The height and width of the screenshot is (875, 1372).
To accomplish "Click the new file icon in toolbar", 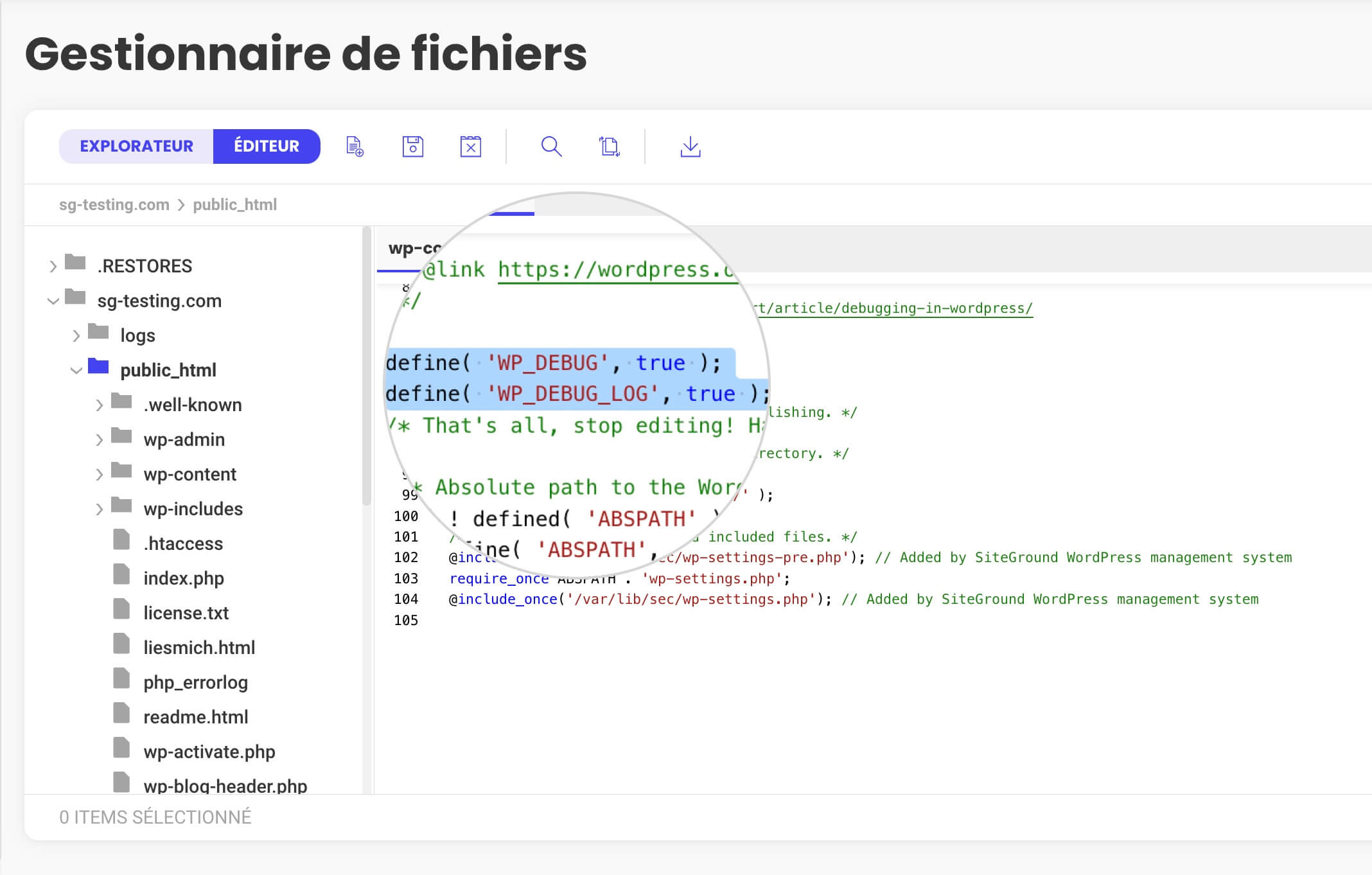I will click(355, 146).
